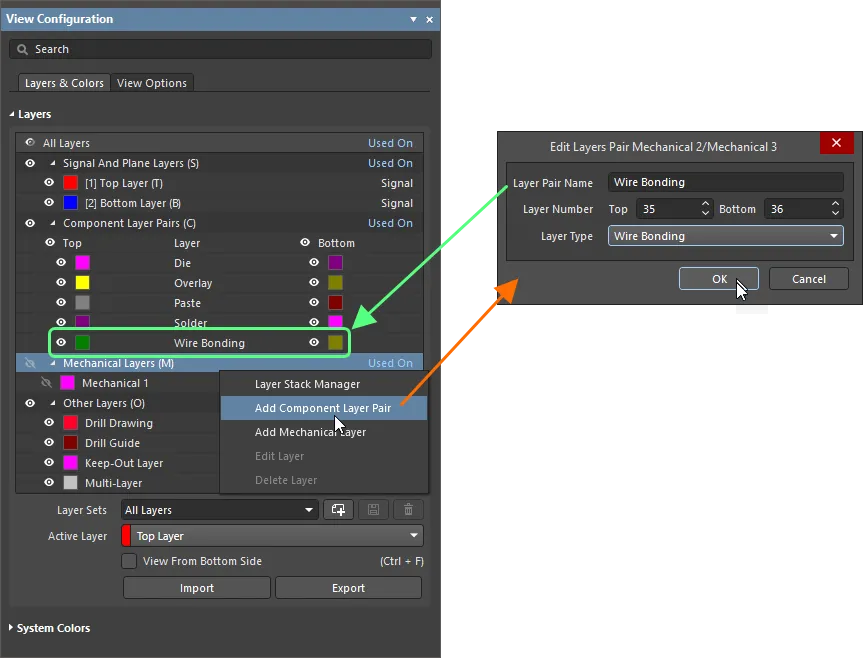Click the add new layer set icon
Image resolution: width=863 pixels, height=658 pixels.
click(x=338, y=510)
